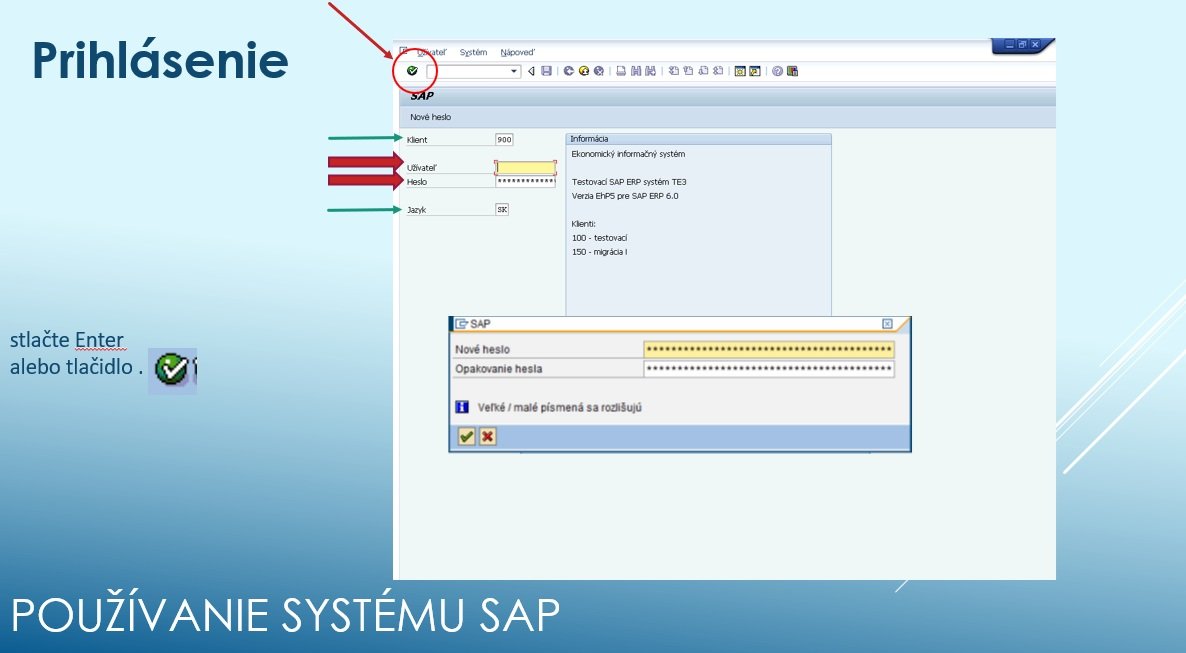The height and width of the screenshot is (653, 1186).
Task: Click the Klient field with 900
Action: click(504, 140)
